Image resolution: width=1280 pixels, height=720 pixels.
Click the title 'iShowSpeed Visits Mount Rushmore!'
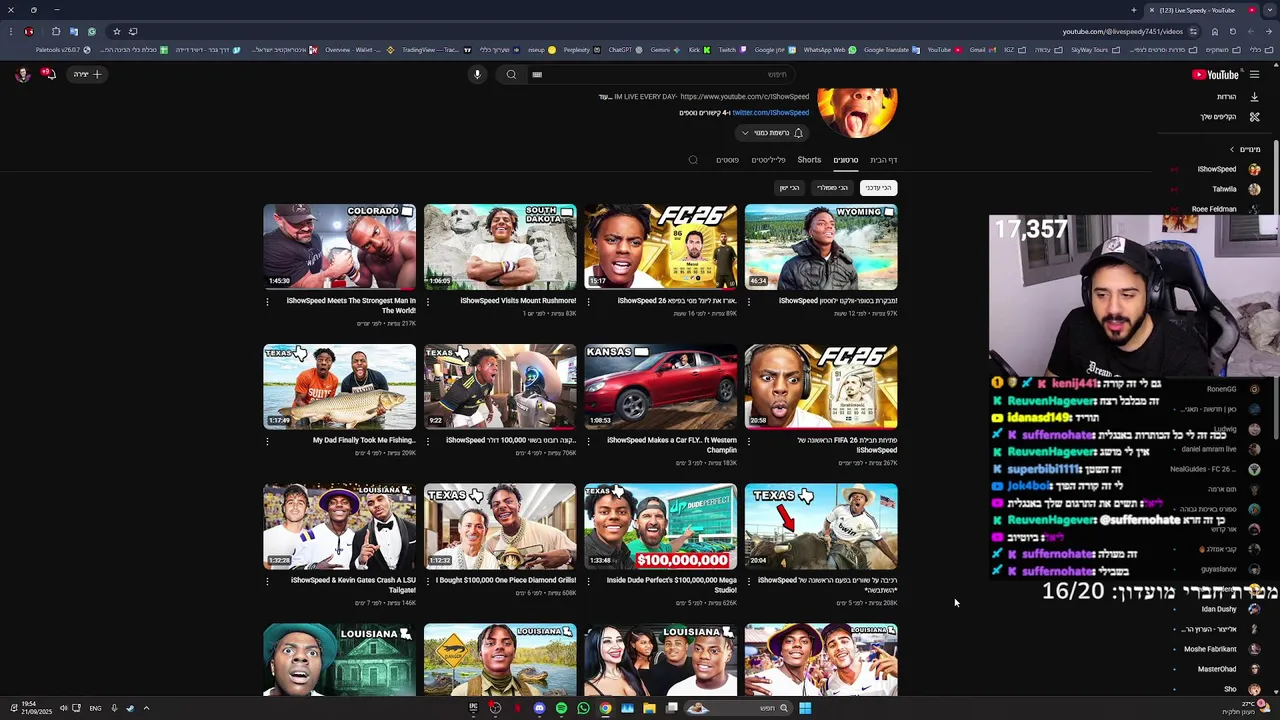(x=518, y=300)
